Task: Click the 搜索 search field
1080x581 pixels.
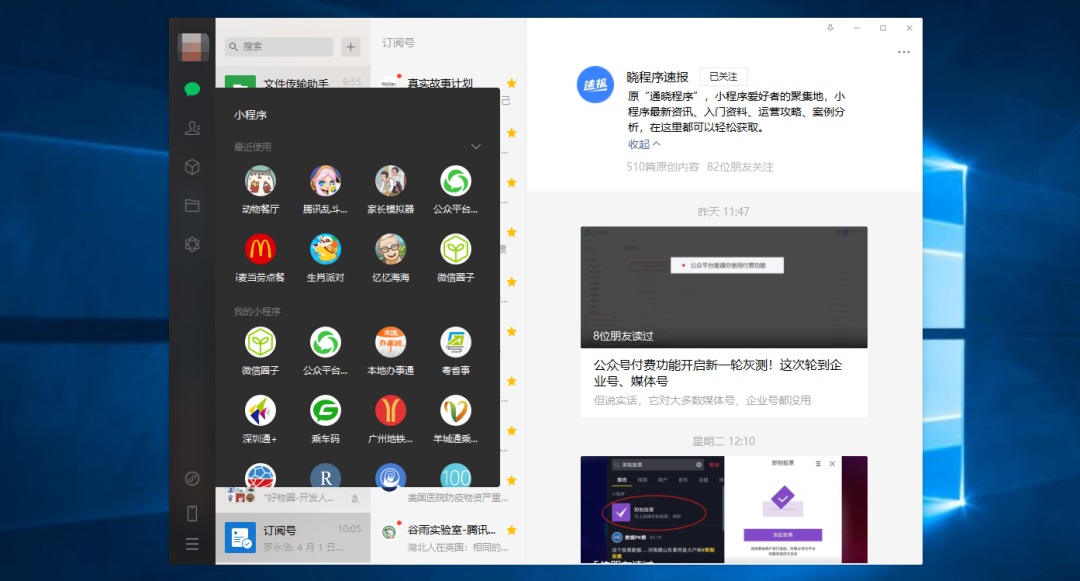Action: point(279,46)
